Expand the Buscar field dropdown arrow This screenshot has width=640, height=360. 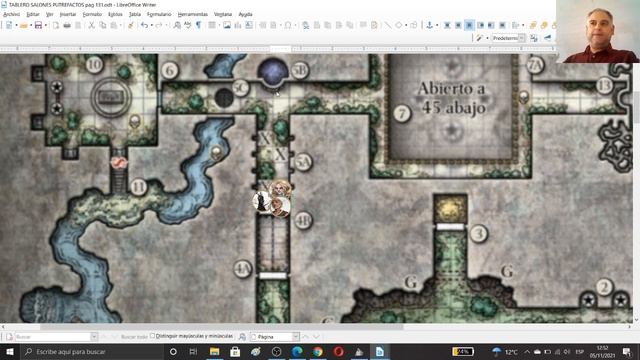[x=94, y=337]
